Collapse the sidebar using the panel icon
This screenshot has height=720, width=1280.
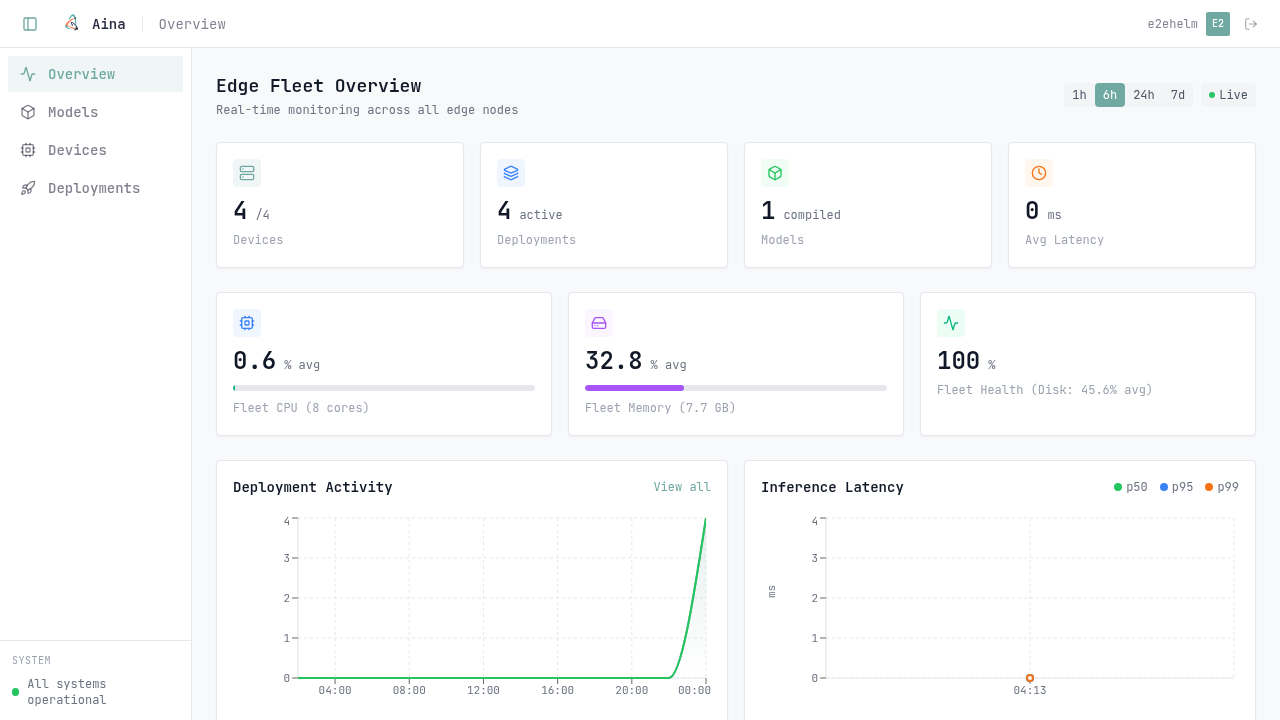click(30, 24)
